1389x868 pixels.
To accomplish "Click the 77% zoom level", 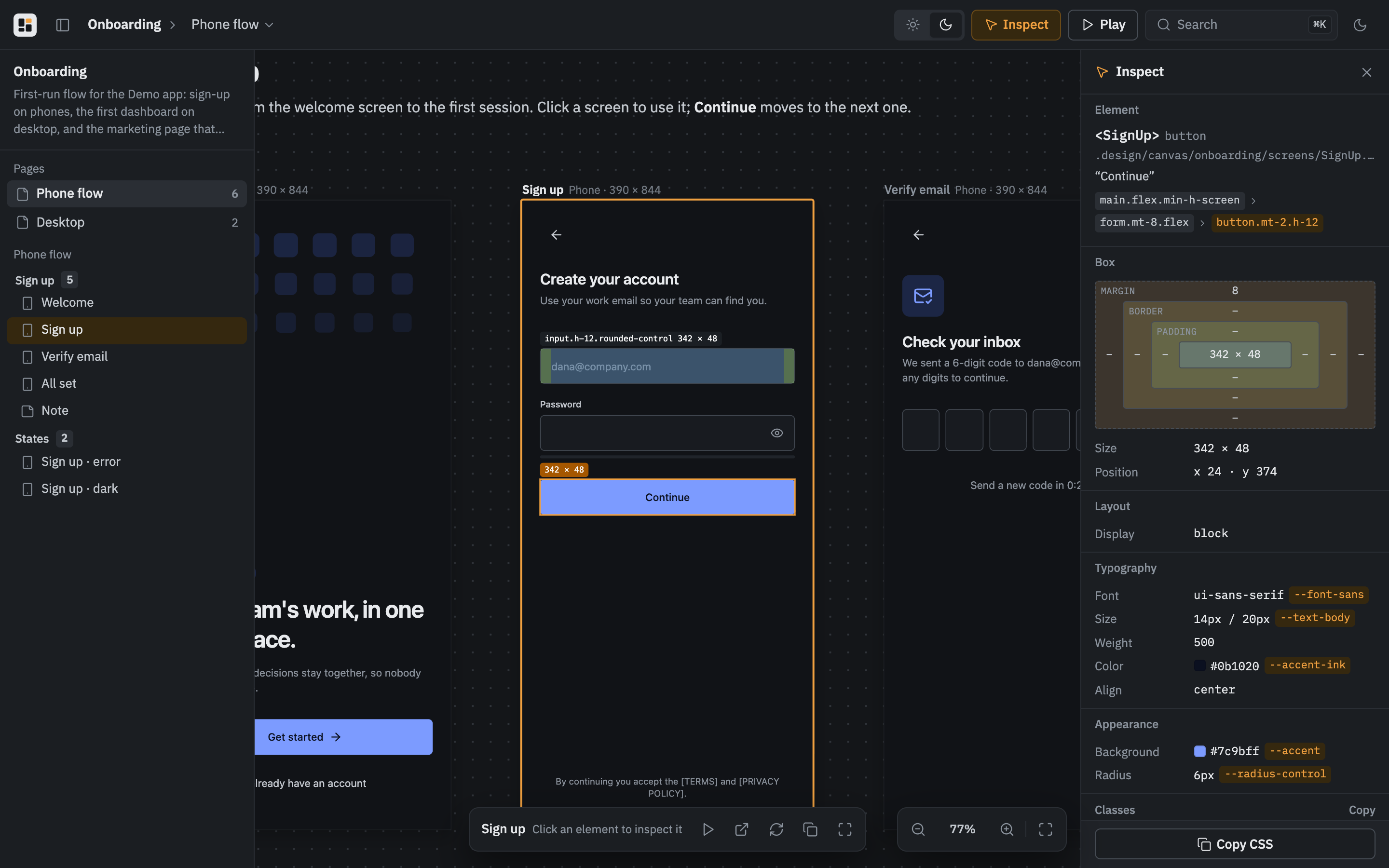I will 962,829.
